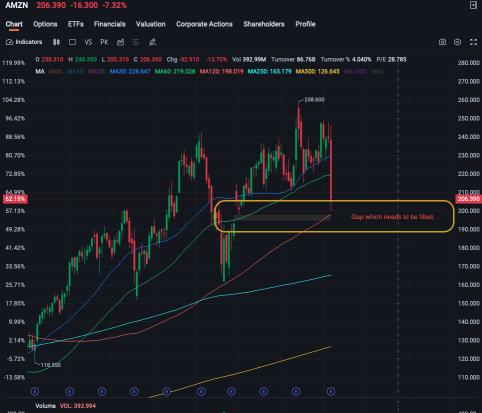Toggle the MA120: 198.019 label

point(221,71)
